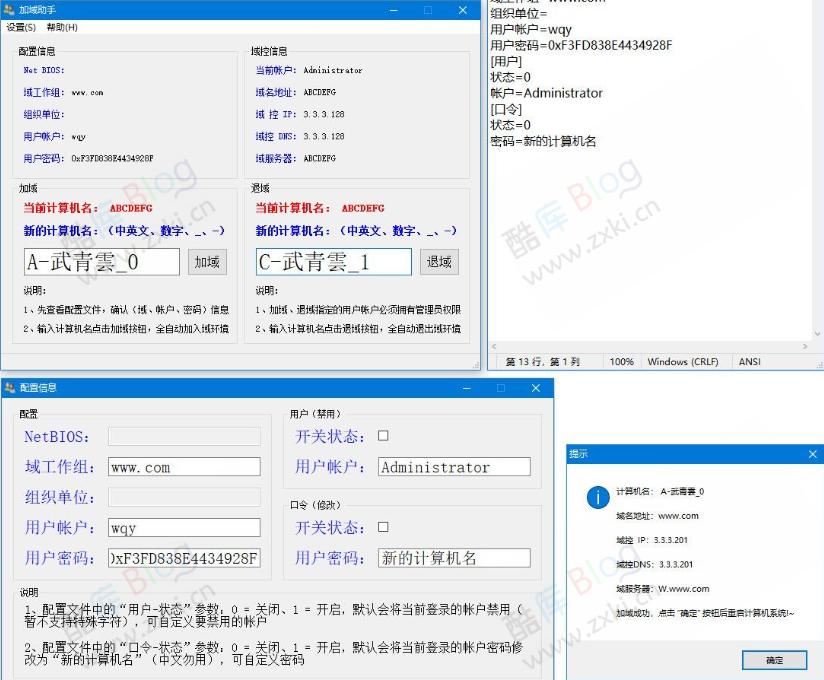This screenshot has height=680, width=824.
Task: Click the 域工作组 field containing www.com
Action: (183, 466)
